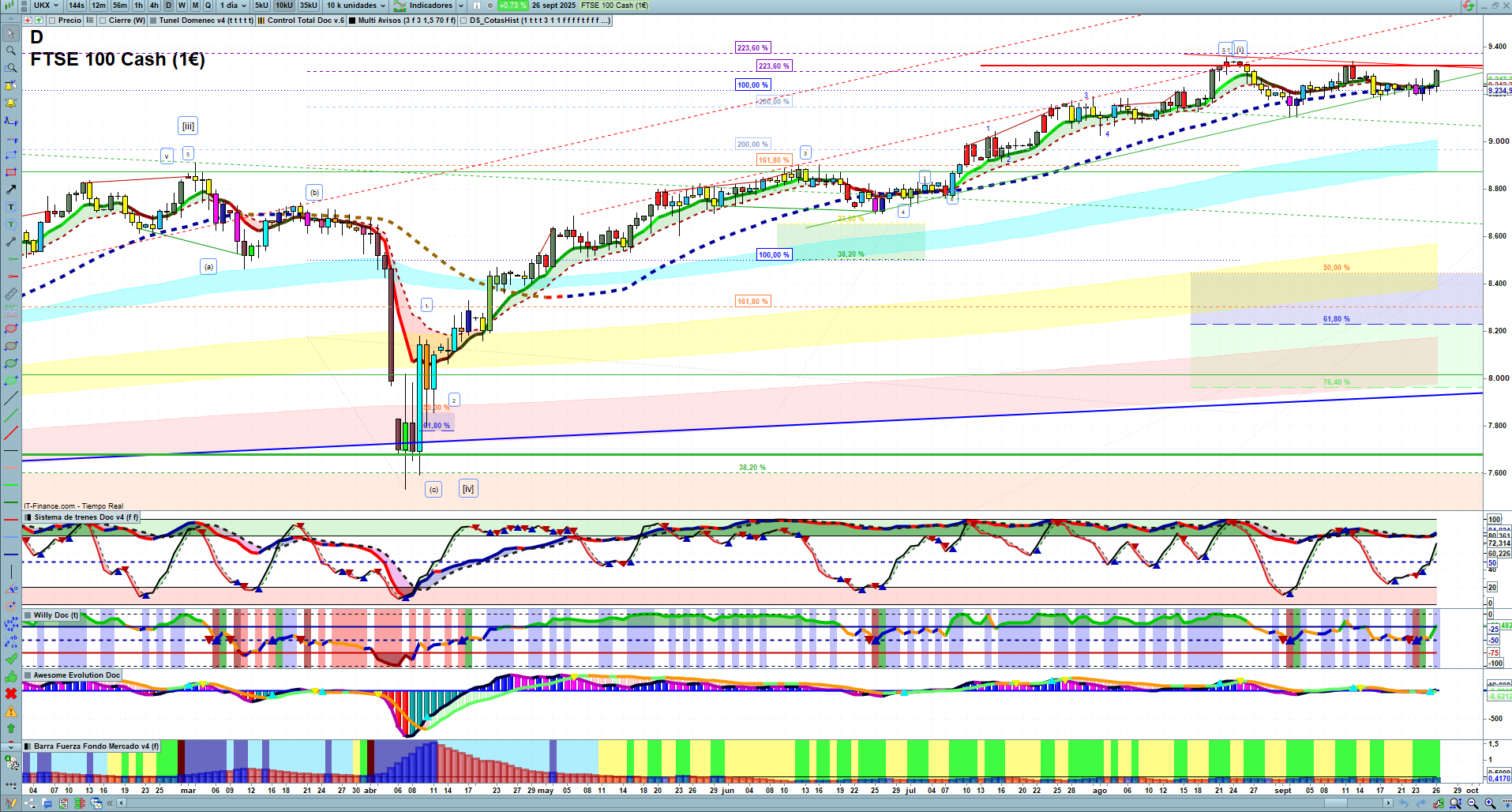Select the Q quarterly timeframe
The image size is (1512, 812).
(208, 6)
